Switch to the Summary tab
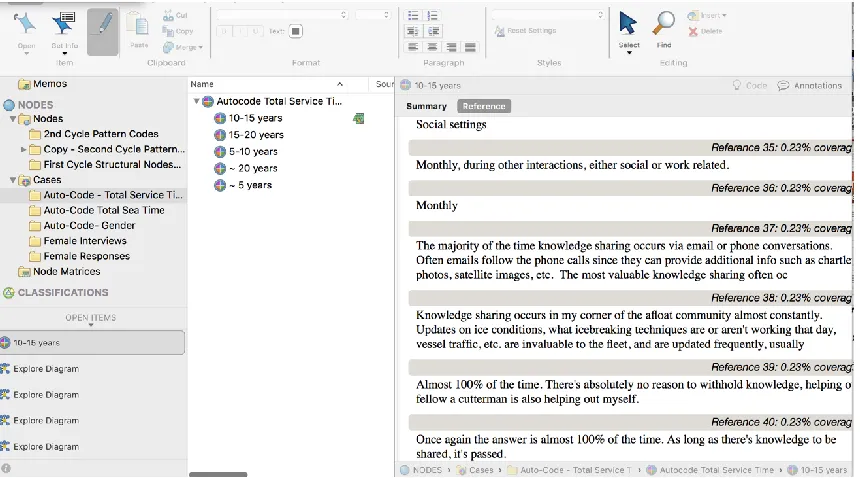This screenshot has height=478, width=860. (426, 106)
